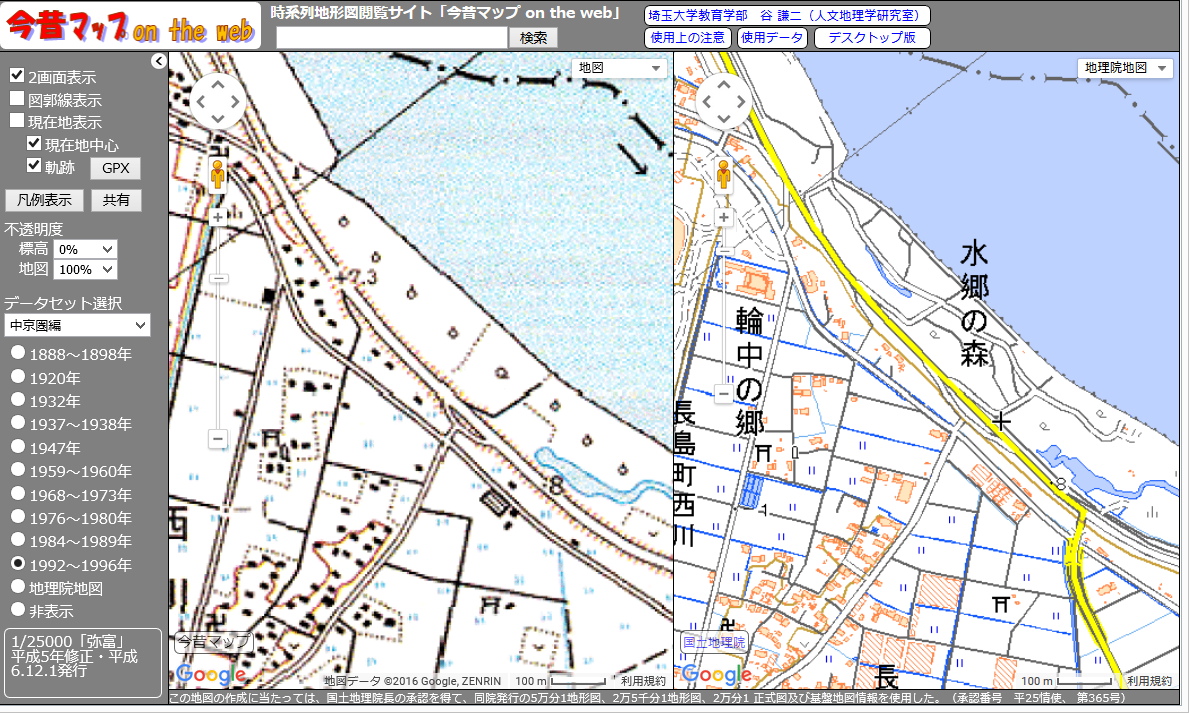This screenshot has height=713, width=1189.
Task: Click 共有 share button
Action: click(116, 200)
